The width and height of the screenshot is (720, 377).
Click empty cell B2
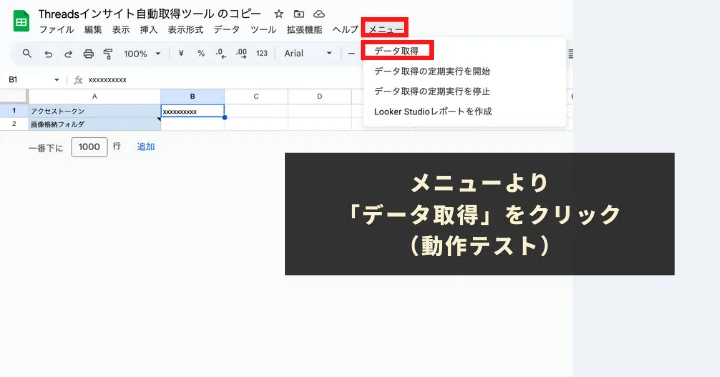pyautogui.click(x=192, y=124)
